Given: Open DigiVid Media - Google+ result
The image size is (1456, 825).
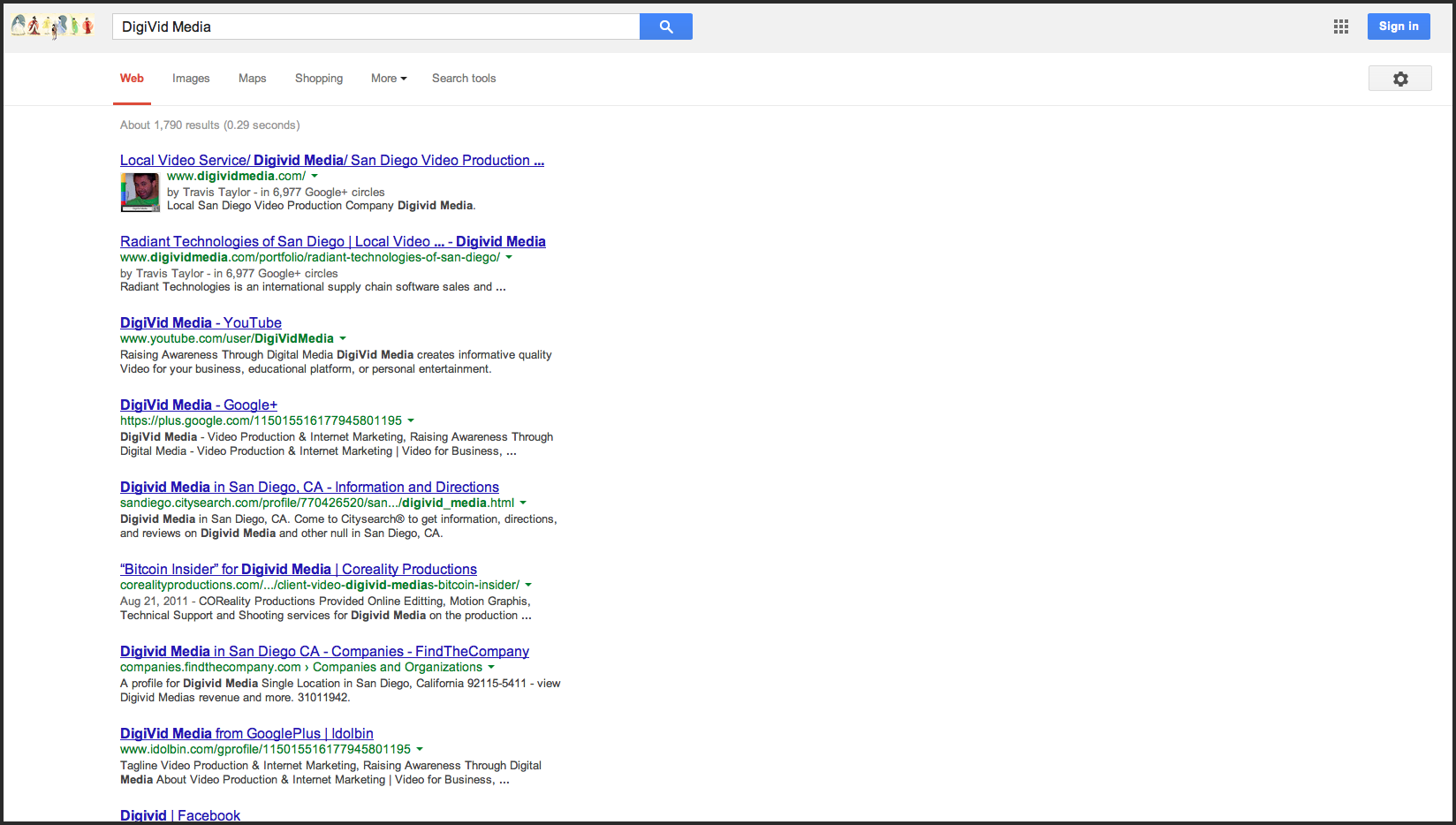Looking at the screenshot, I should (199, 405).
